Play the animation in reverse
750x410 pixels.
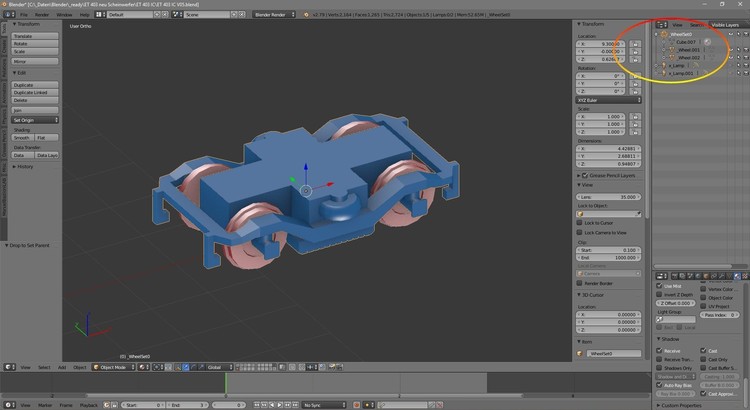273,405
